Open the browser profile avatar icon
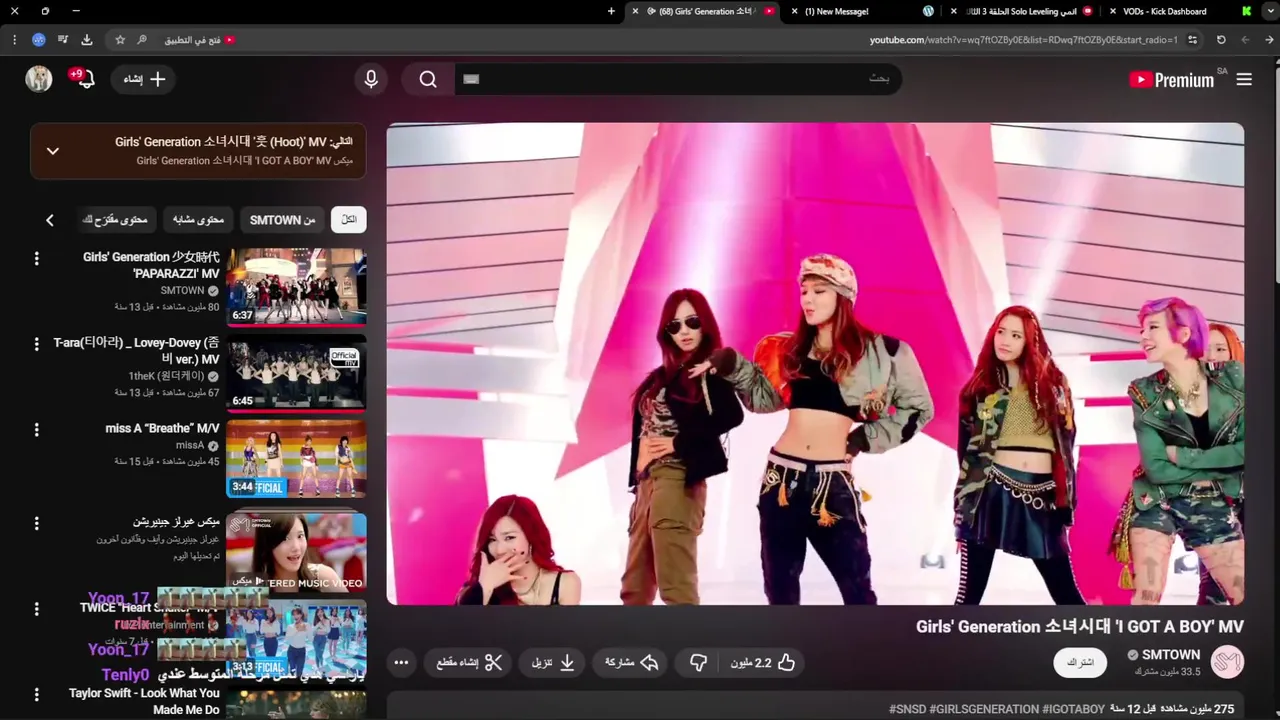Viewport: 1280px width, 720px height. pos(39,40)
